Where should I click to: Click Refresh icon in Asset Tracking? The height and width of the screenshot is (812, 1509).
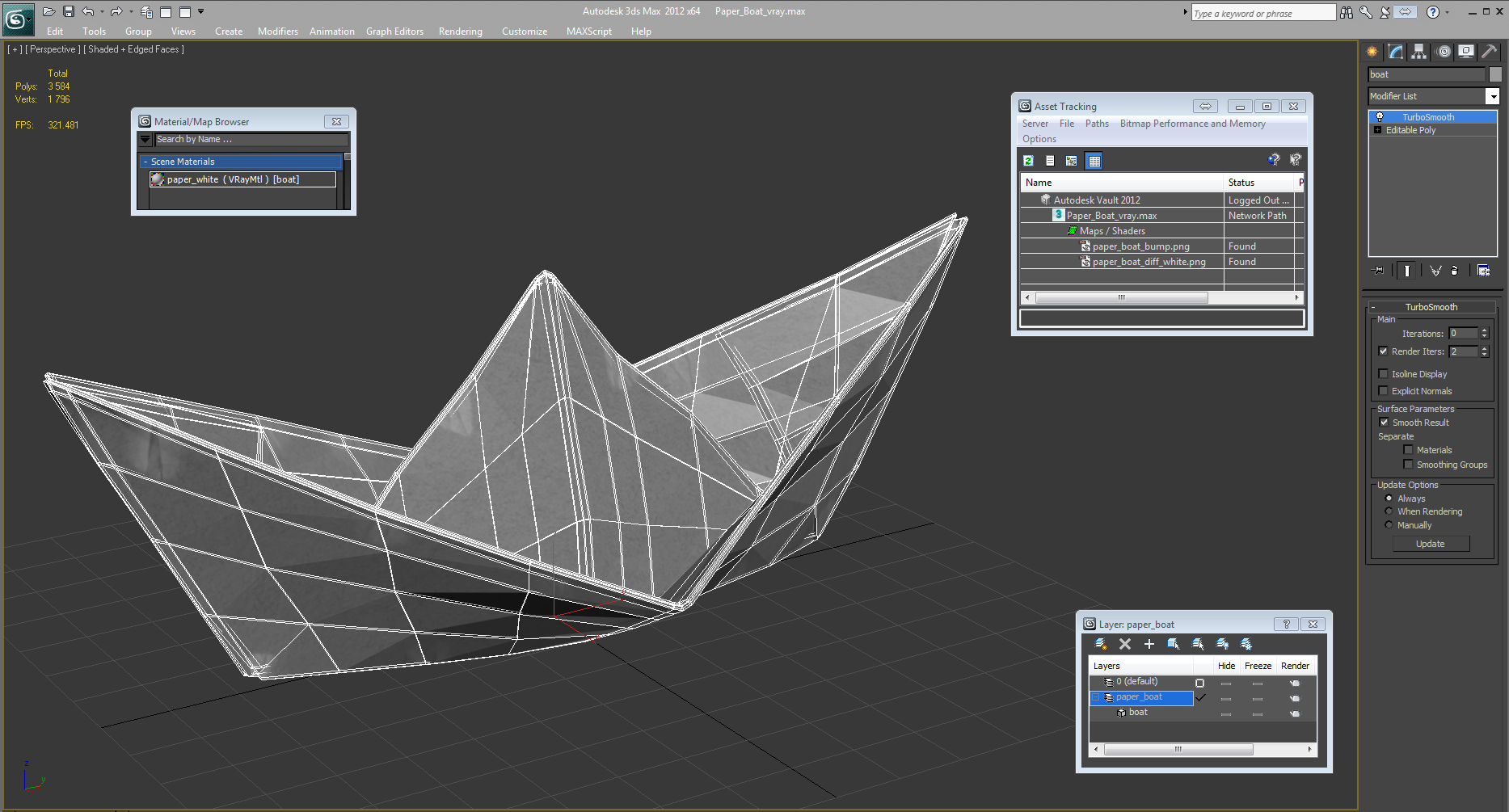pyautogui.click(x=1028, y=161)
